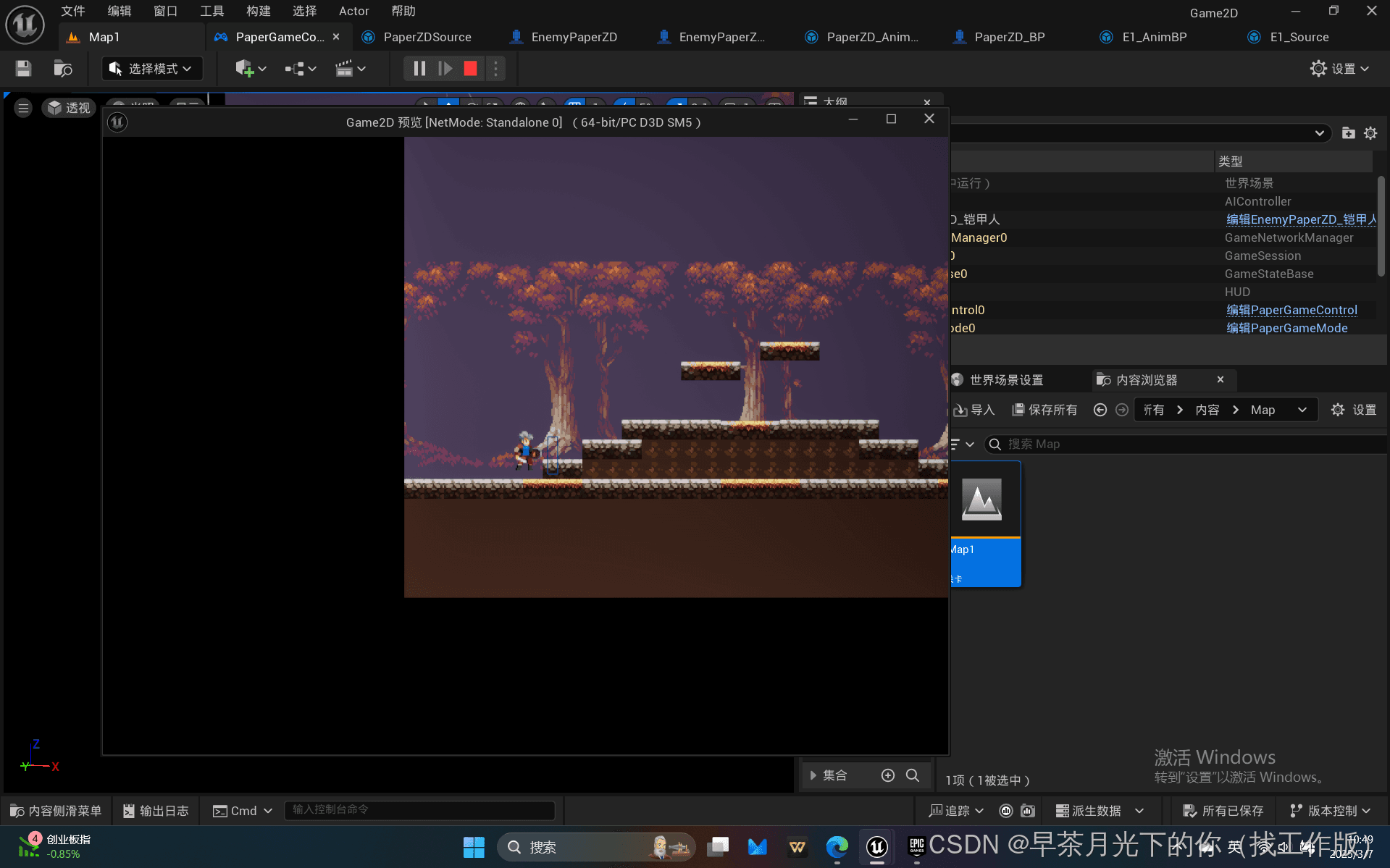Switch to the E1_AnimBP tab
1390x868 pixels.
(1154, 37)
